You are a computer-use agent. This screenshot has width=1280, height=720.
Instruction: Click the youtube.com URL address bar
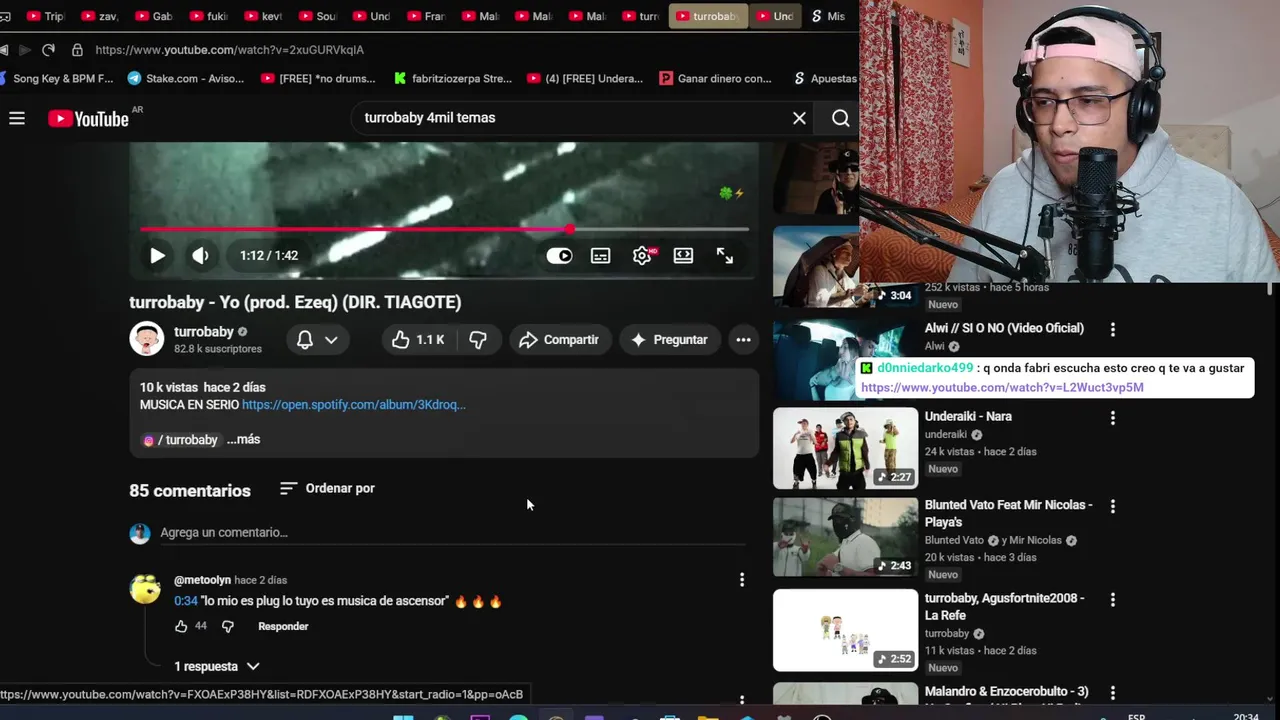230,50
